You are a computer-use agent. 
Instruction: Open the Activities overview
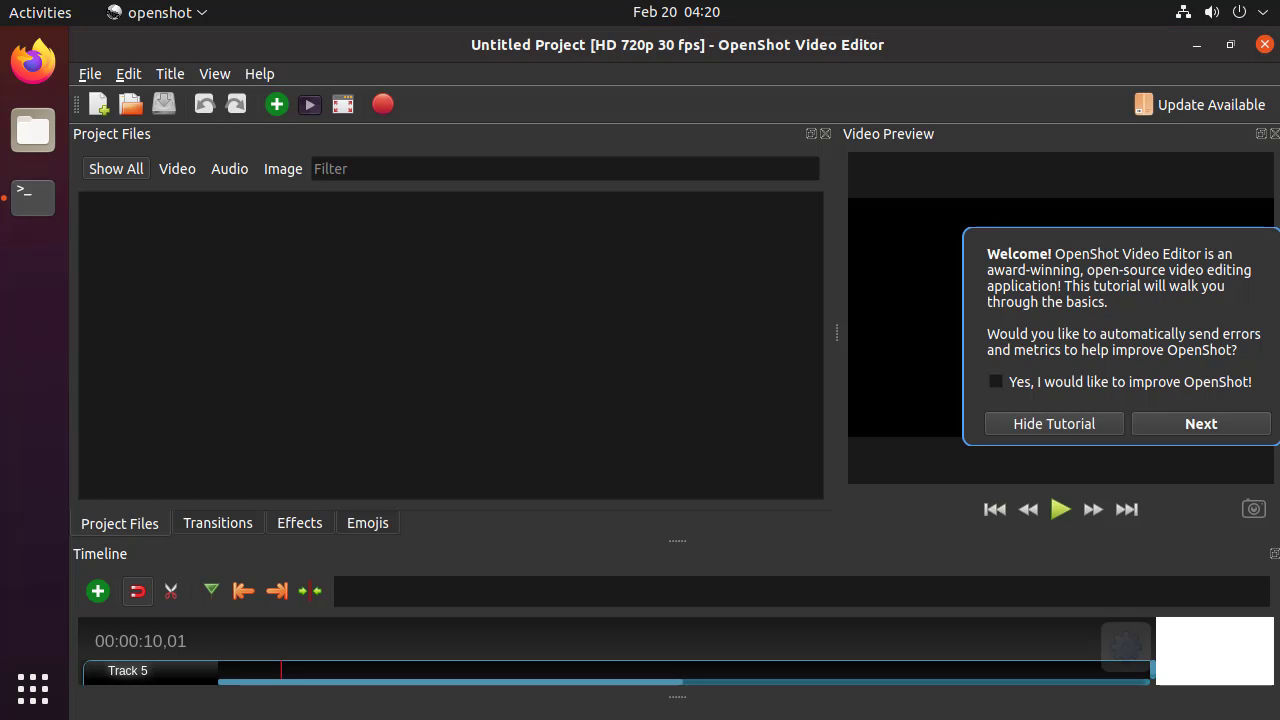(40, 12)
